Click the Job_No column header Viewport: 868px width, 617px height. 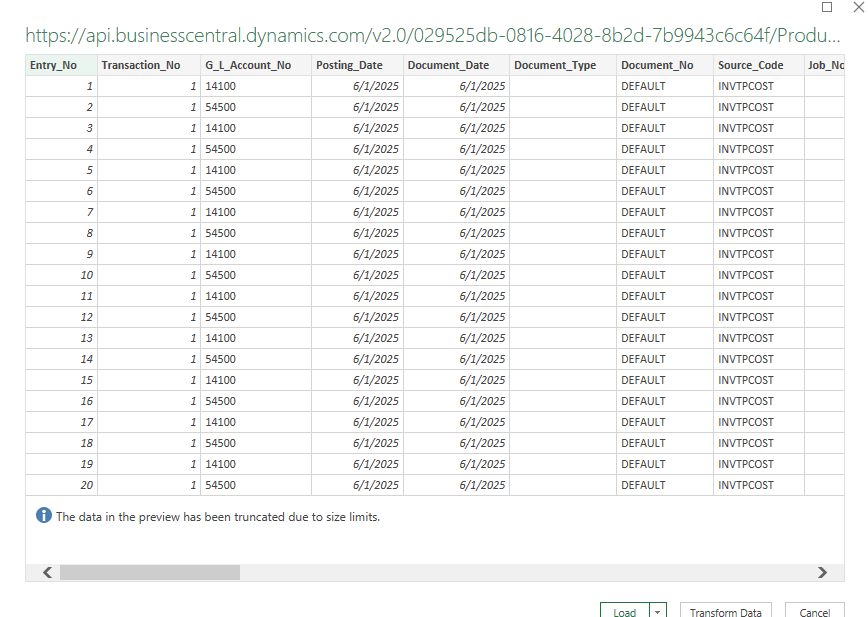[824, 65]
